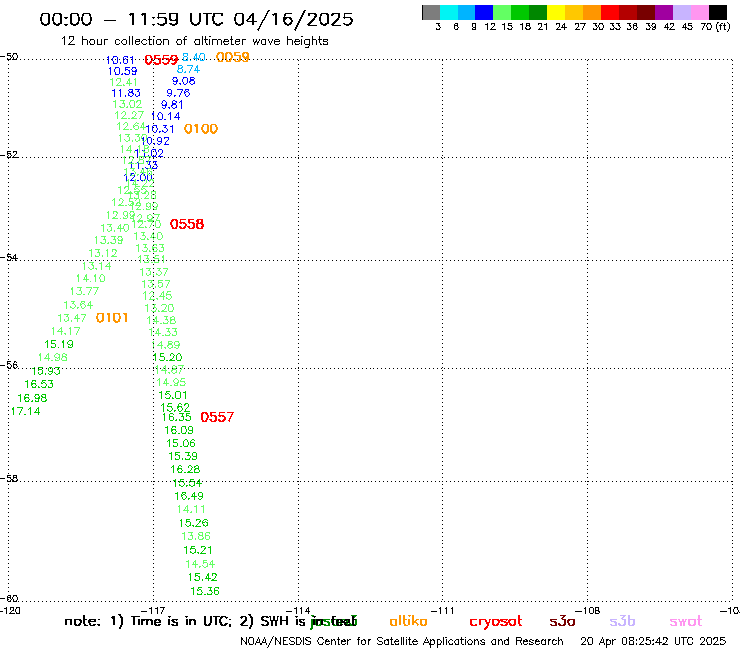Pick the light green 15 ft legend swatch
The height and width of the screenshot is (650, 740).
[x=502, y=12]
